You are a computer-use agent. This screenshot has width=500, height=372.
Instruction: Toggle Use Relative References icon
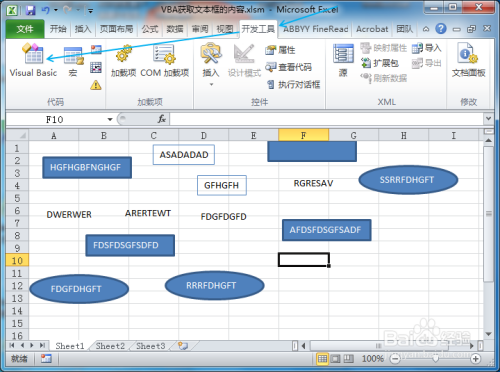click(x=96, y=67)
